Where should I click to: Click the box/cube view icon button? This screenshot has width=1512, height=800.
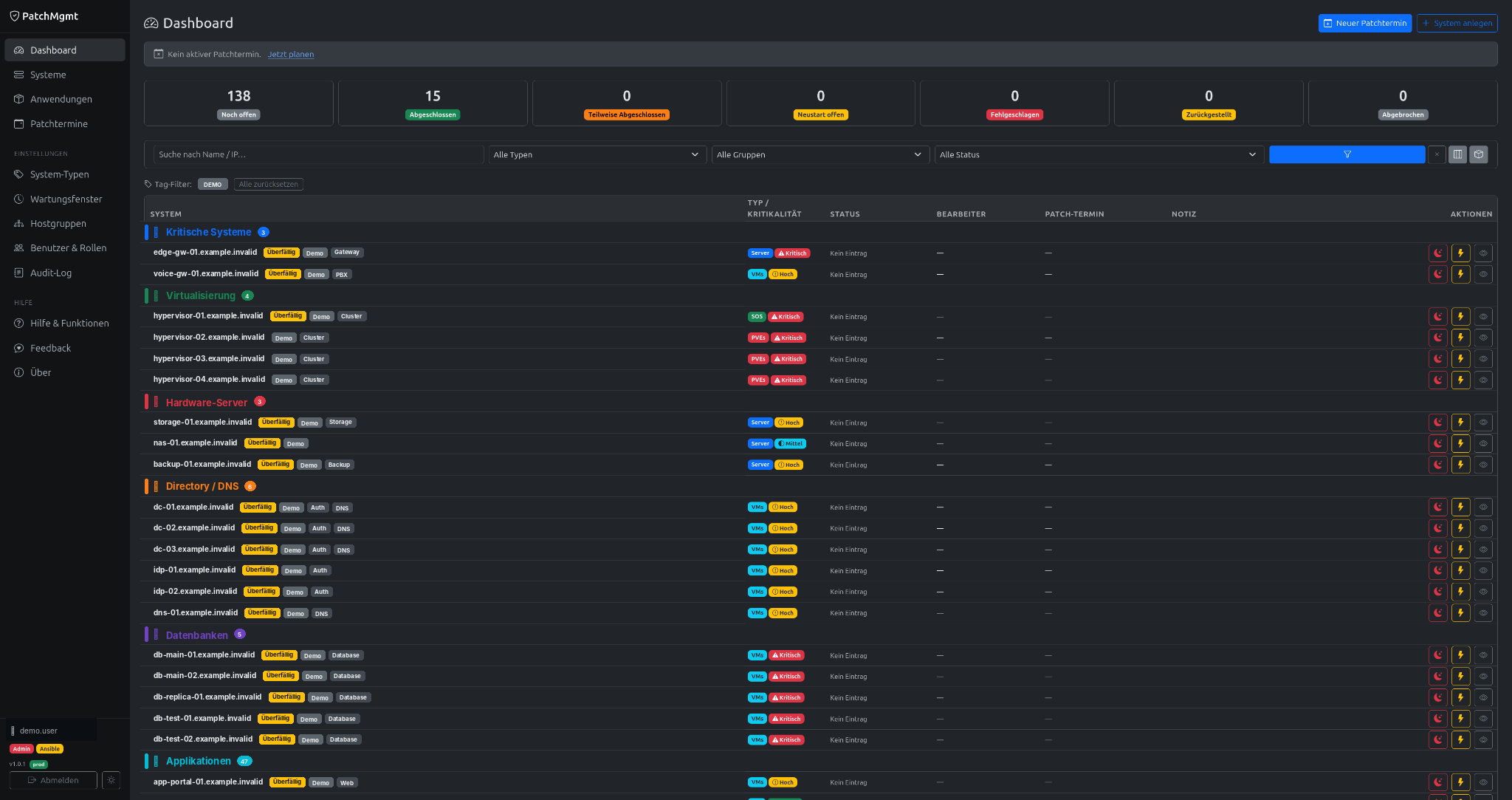(x=1479, y=154)
